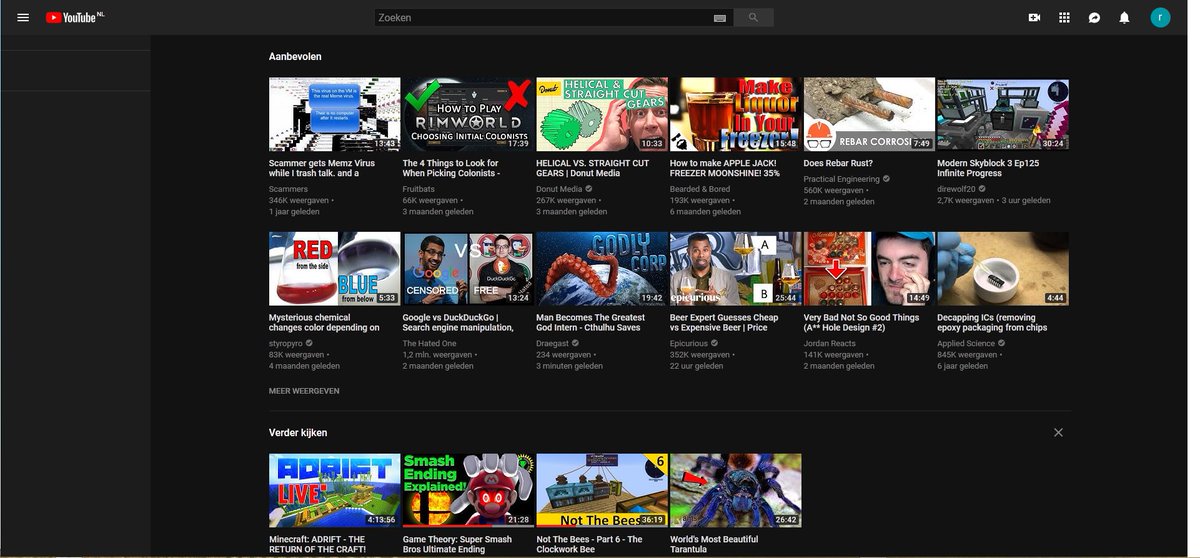Open Not The Bees thumbnail
Viewport: 1200px width, 558px height.
[602, 490]
